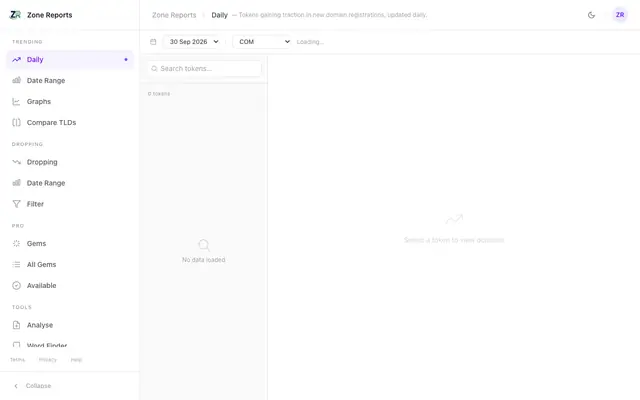
Task: Click the Daily breadcrumb item
Action: tap(219, 15)
